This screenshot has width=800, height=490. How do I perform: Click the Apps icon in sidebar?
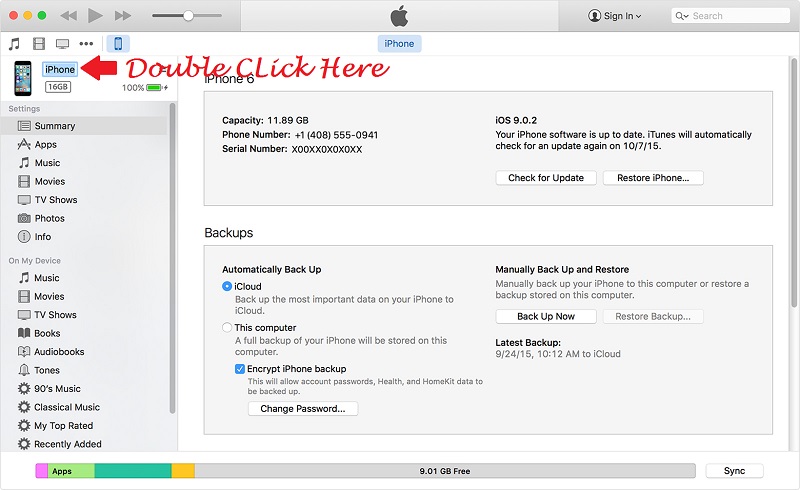pos(24,144)
